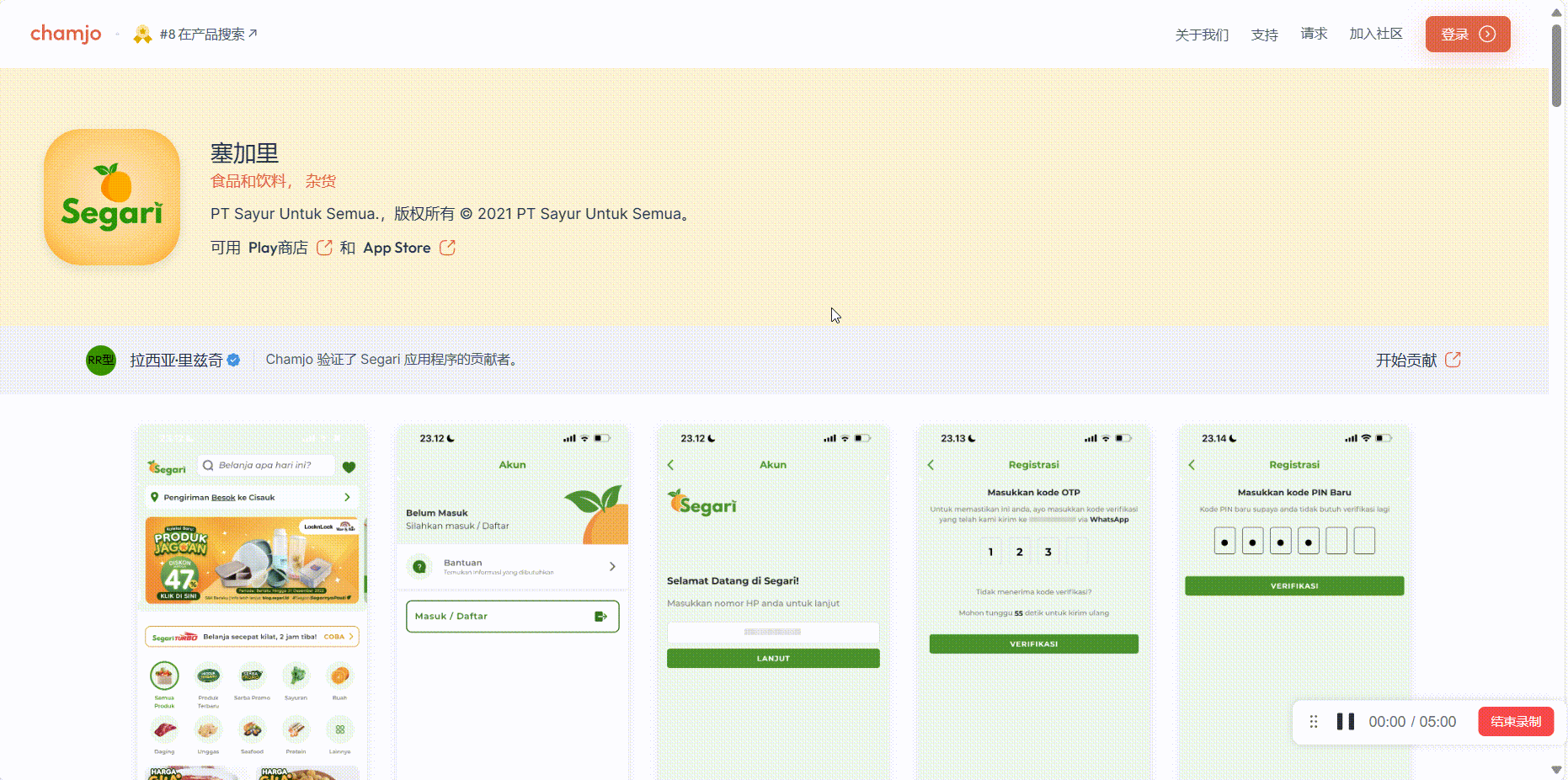Click the page vertical scrollbar thumb
This screenshot has width=1568, height=780.
tap(1556, 66)
